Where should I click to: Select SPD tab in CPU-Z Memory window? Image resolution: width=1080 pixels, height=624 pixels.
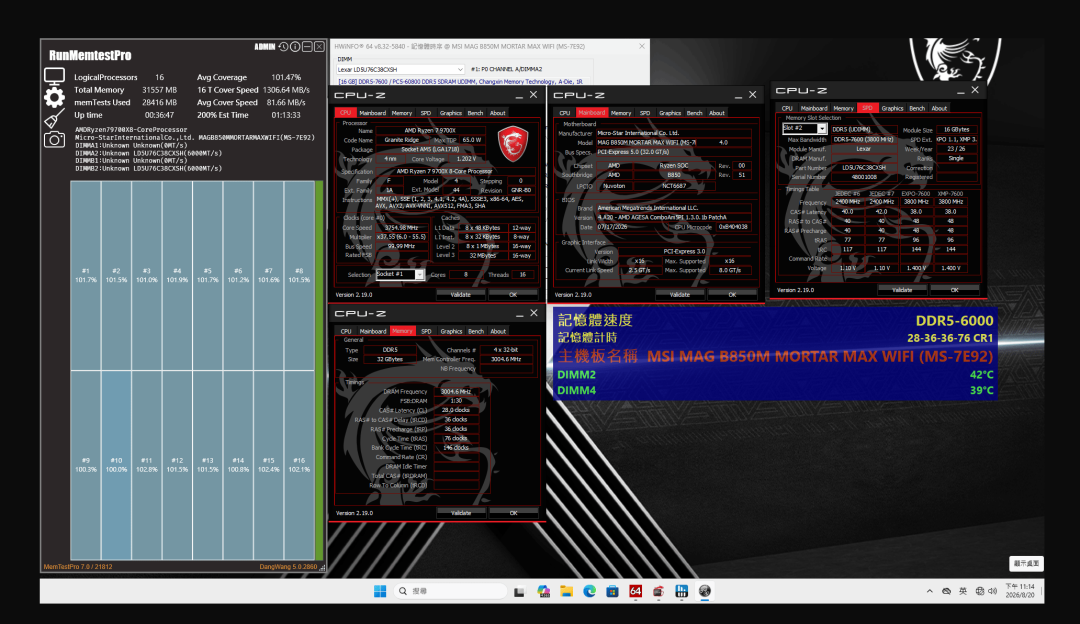[x=426, y=331]
